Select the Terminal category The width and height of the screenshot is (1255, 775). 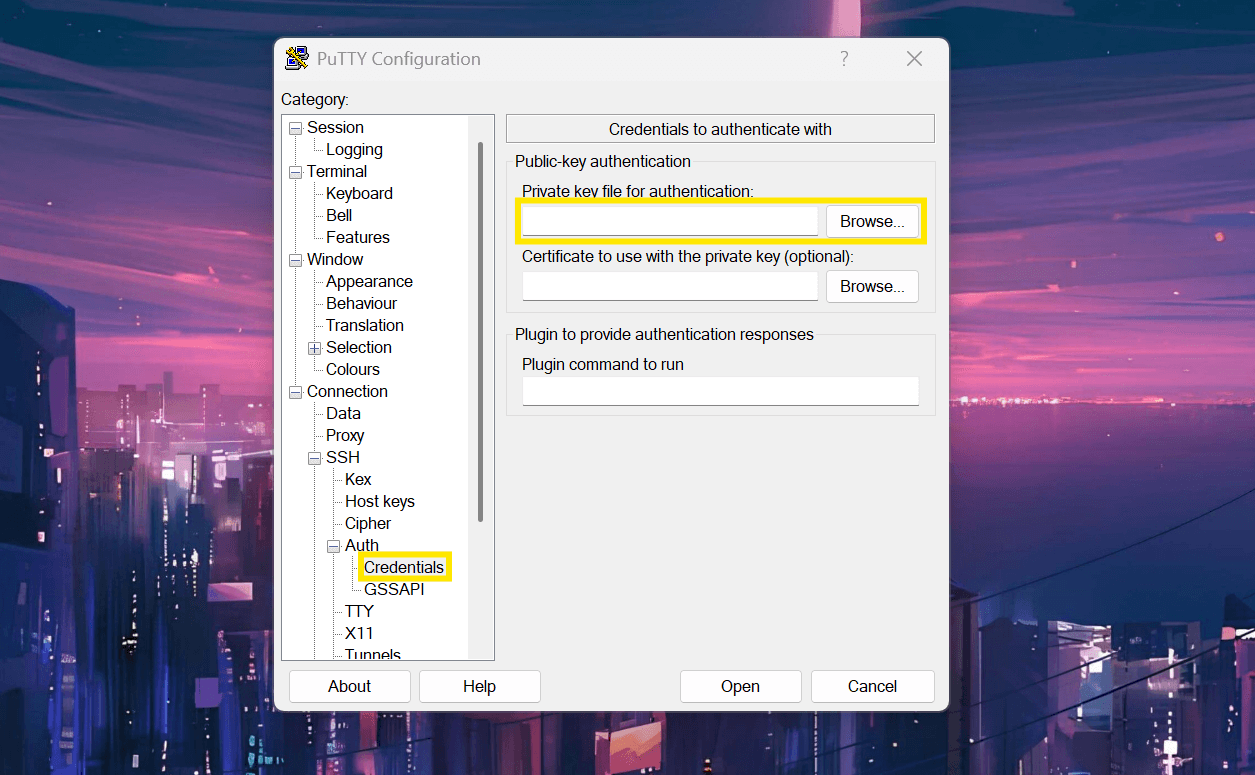[337, 171]
